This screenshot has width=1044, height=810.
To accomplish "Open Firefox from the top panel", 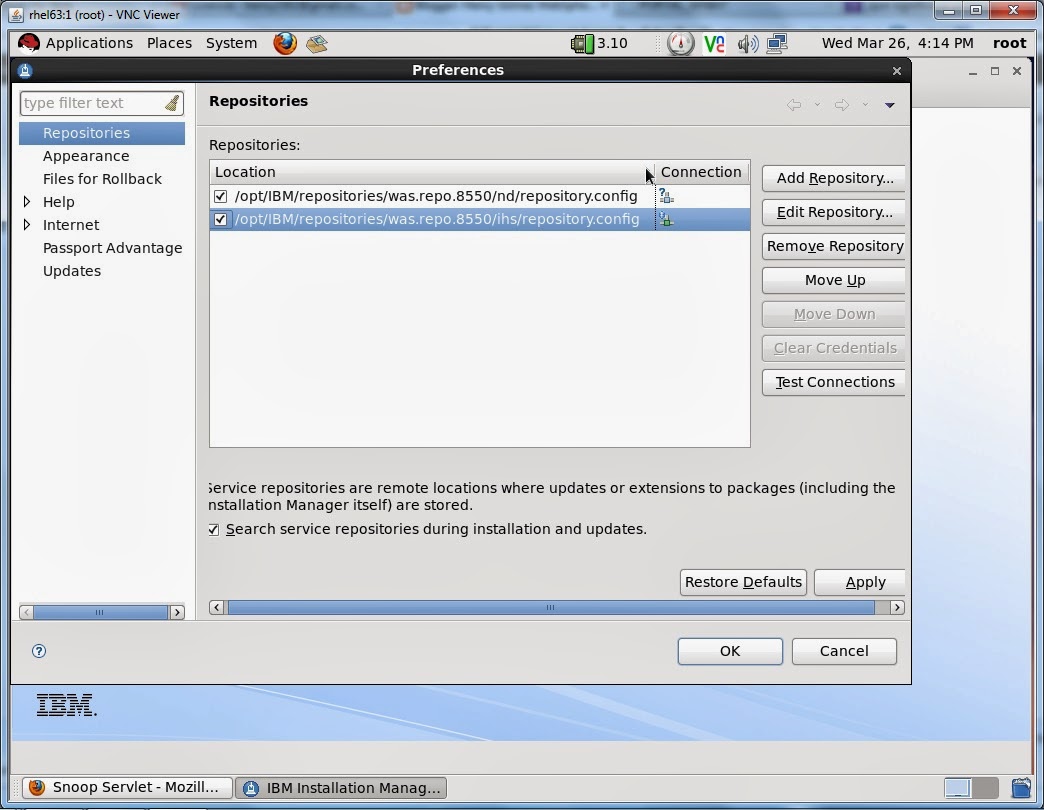I will (286, 43).
